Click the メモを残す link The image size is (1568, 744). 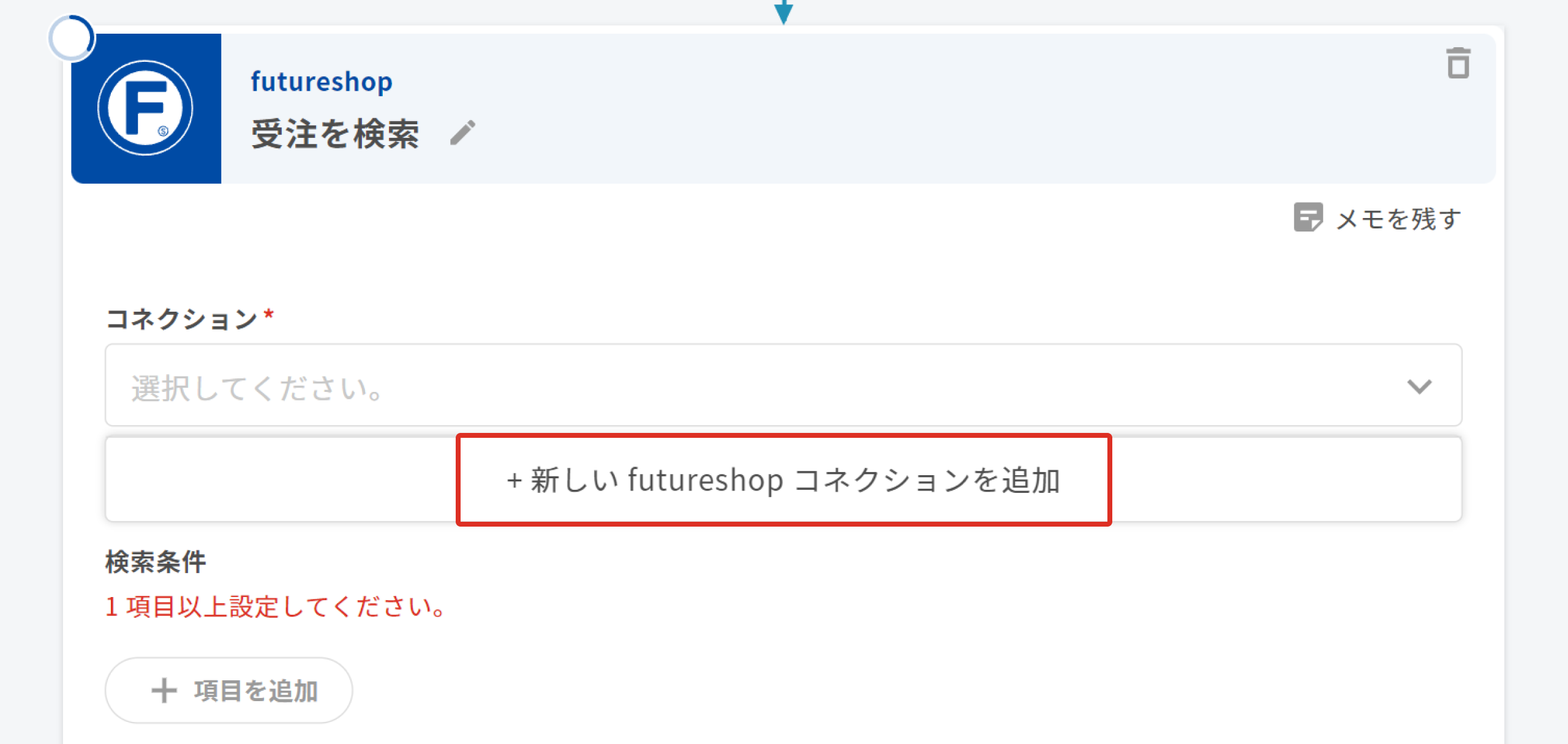1398,219
